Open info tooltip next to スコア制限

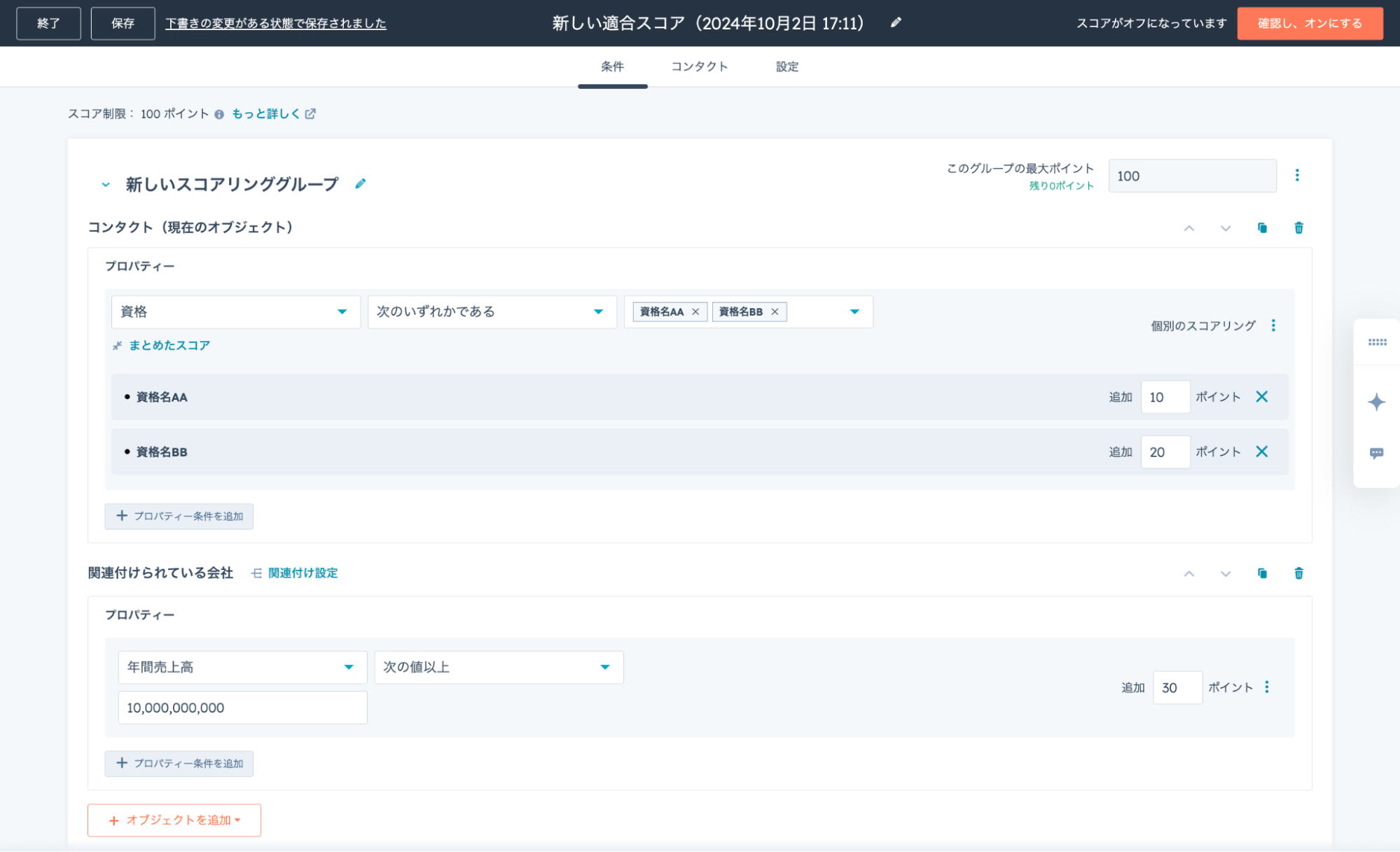point(219,114)
